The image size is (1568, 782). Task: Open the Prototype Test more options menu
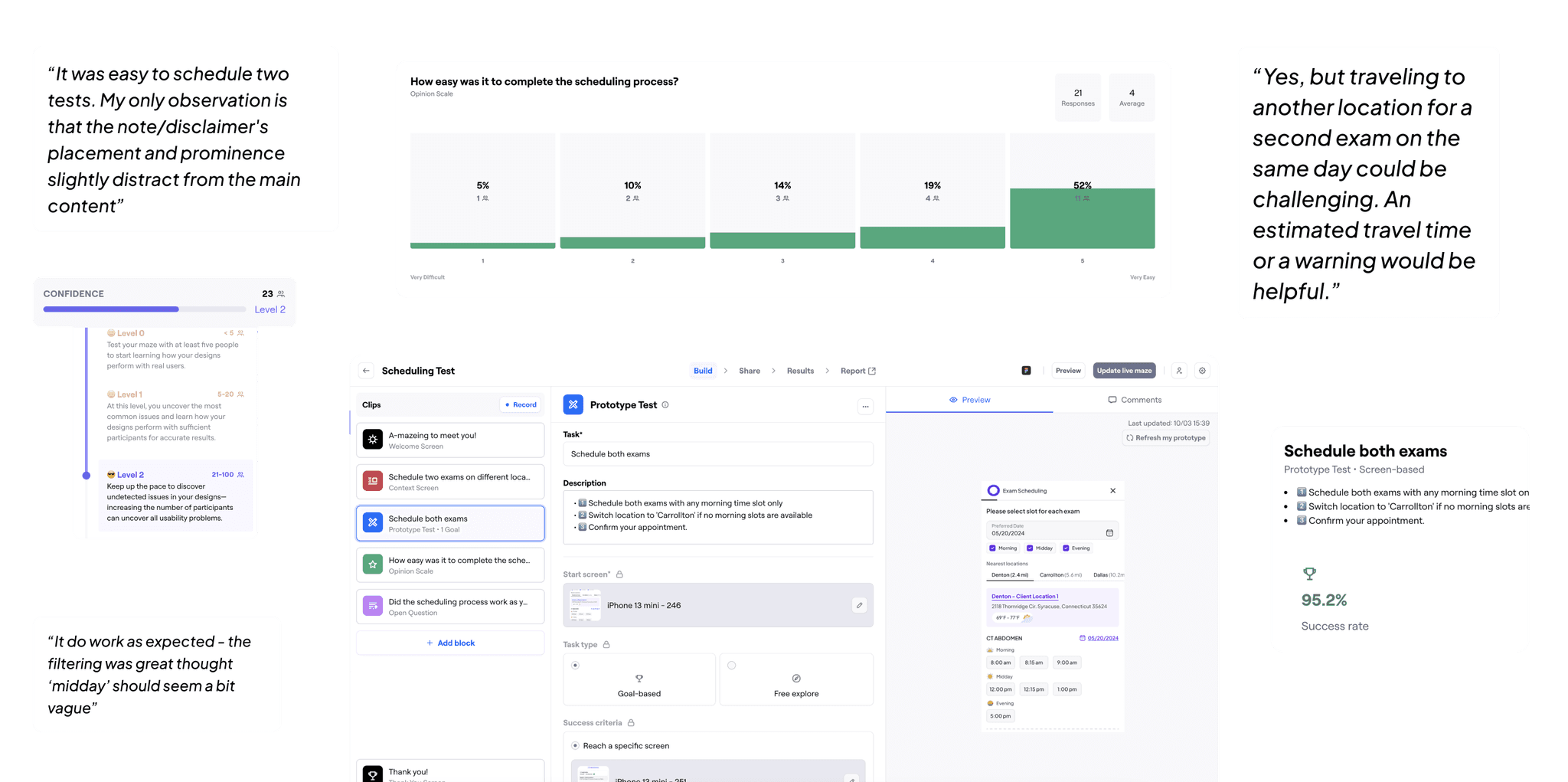pos(865,407)
